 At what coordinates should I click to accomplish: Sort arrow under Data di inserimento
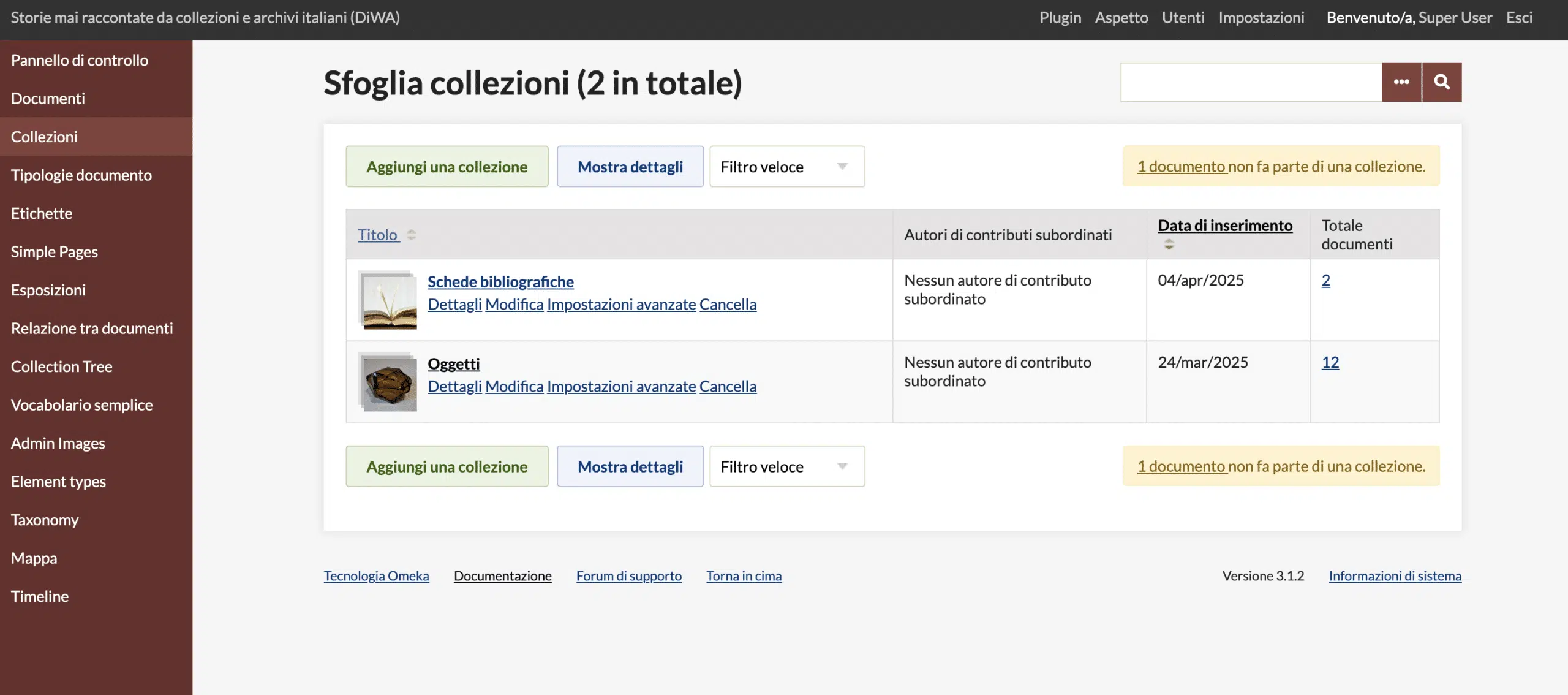(x=1169, y=245)
